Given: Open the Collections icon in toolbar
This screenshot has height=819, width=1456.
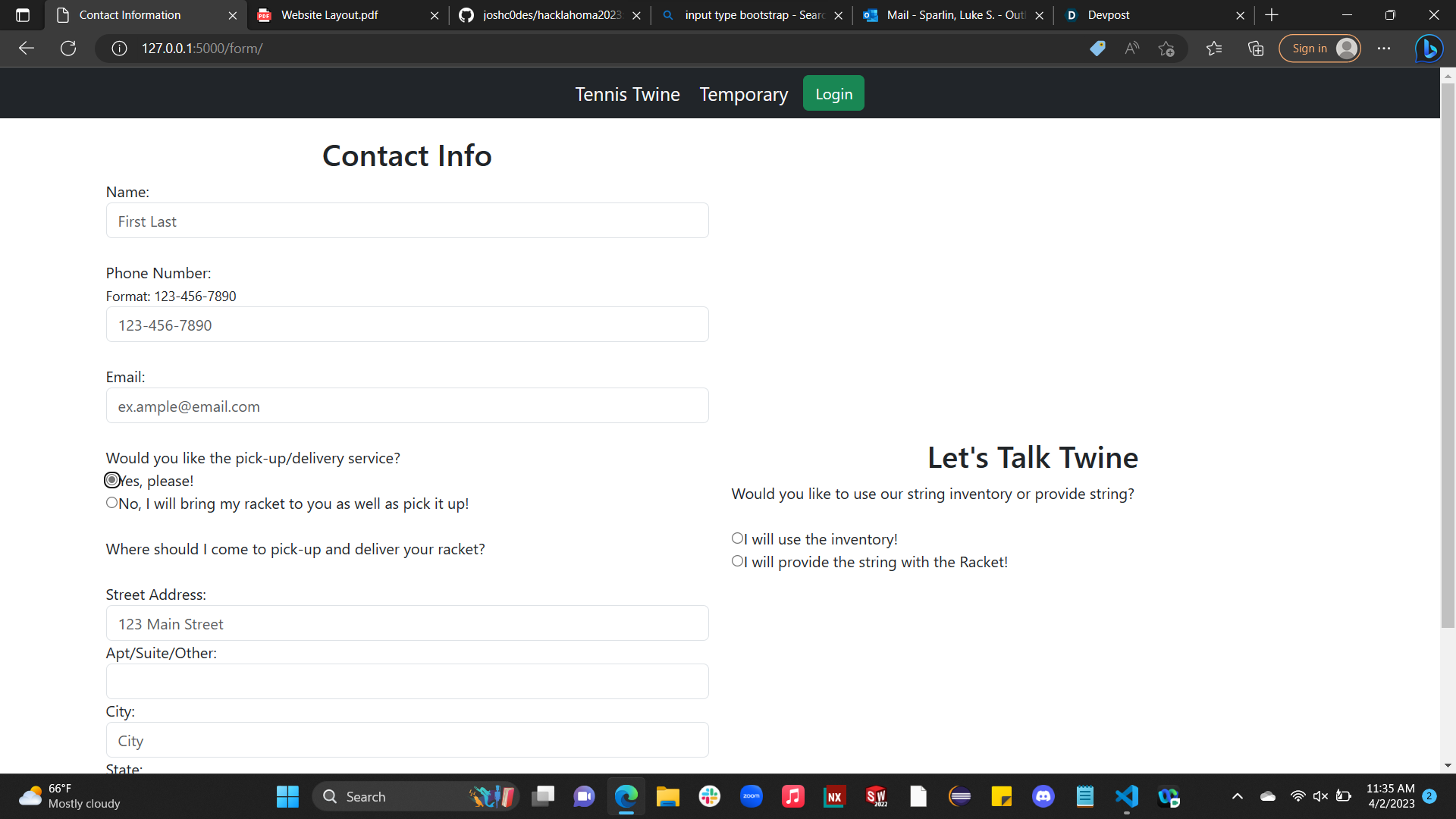Looking at the screenshot, I should [1256, 49].
